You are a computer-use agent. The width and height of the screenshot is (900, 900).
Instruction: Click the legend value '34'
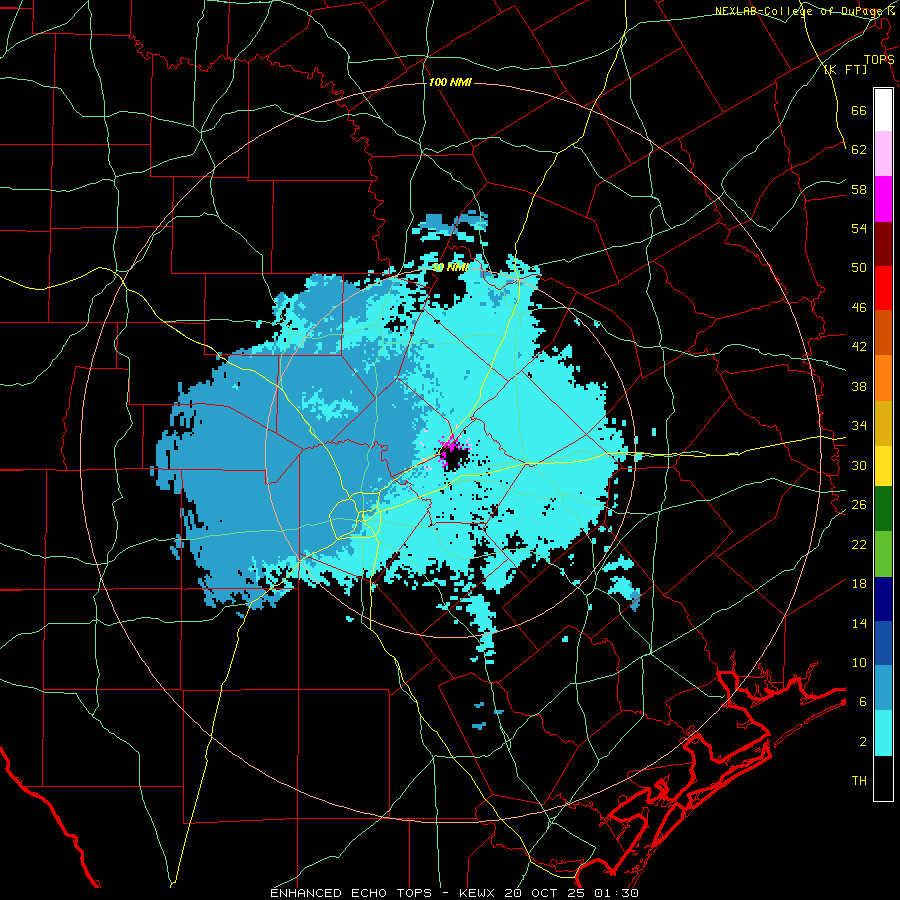[x=859, y=426]
